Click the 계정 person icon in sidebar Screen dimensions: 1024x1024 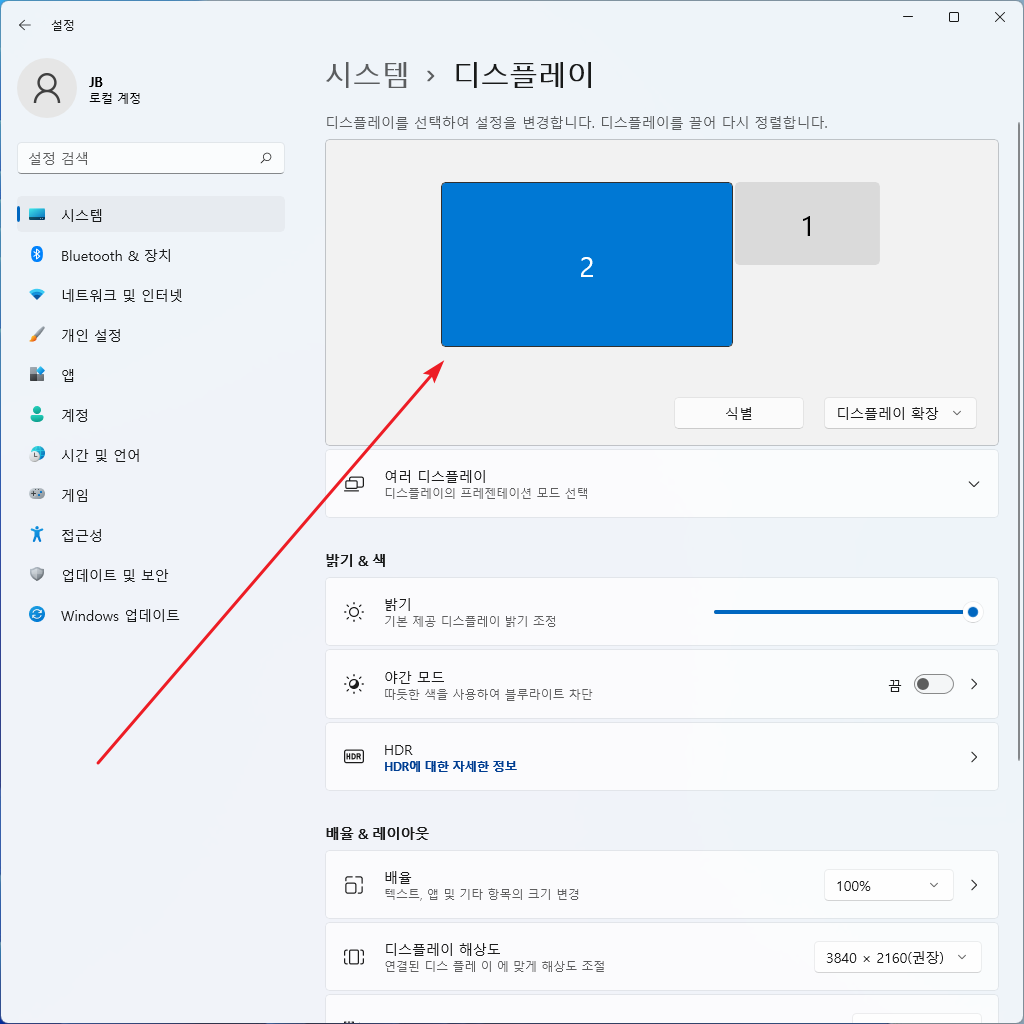tap(37, 414)
